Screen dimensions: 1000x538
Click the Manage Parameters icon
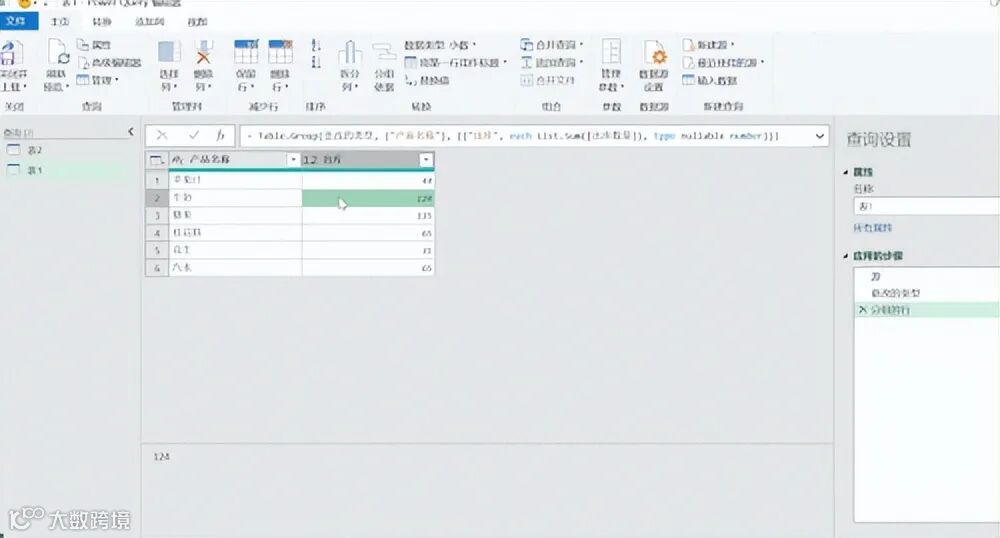click(611, 52)
